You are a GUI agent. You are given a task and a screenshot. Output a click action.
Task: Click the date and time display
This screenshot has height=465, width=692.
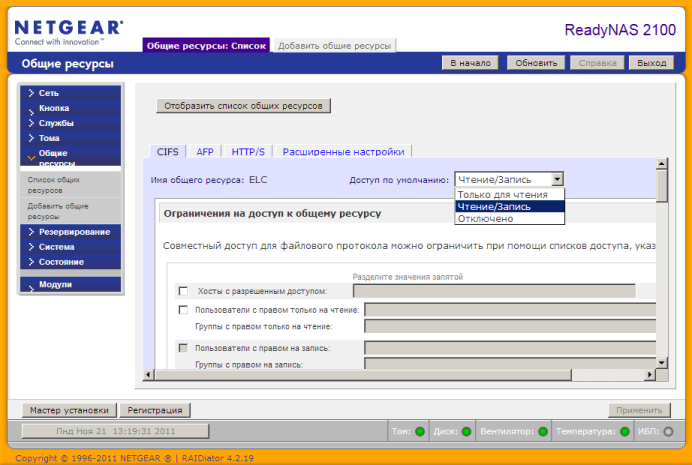coord(115,431)
